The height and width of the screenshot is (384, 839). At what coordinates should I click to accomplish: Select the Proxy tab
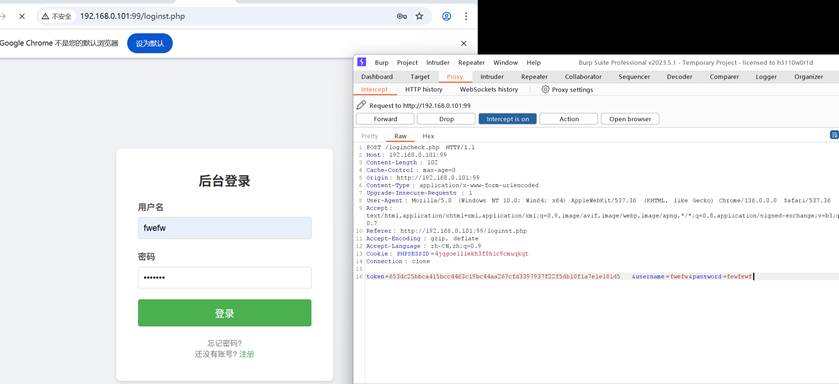tap(455, 76)
